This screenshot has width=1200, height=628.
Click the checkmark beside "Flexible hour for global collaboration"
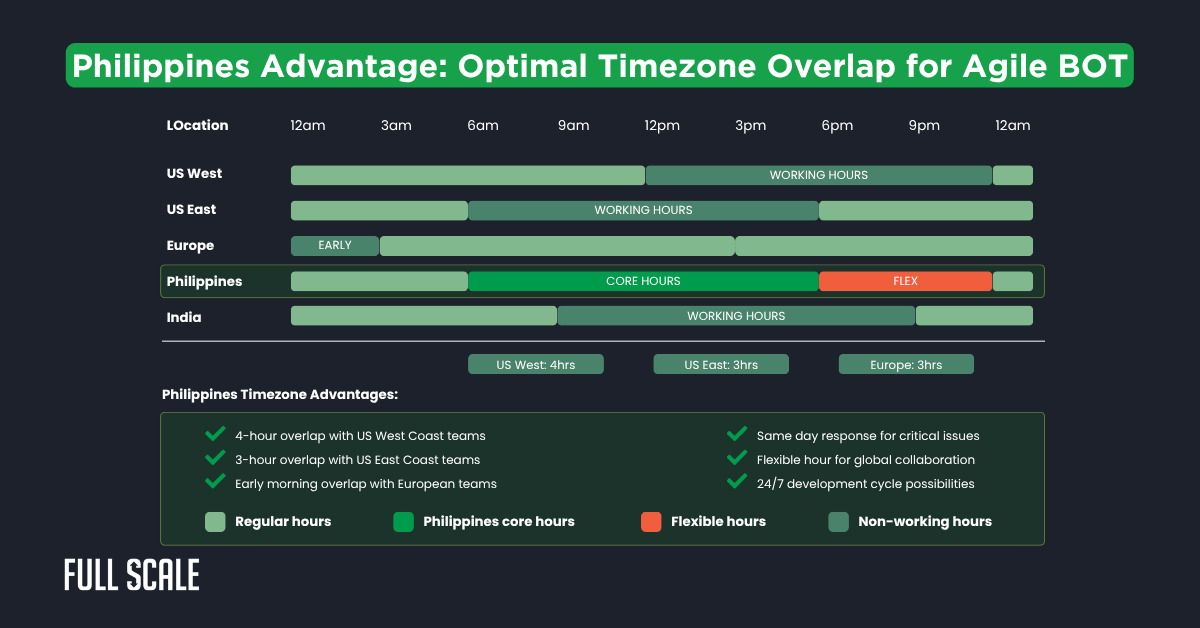737,459
